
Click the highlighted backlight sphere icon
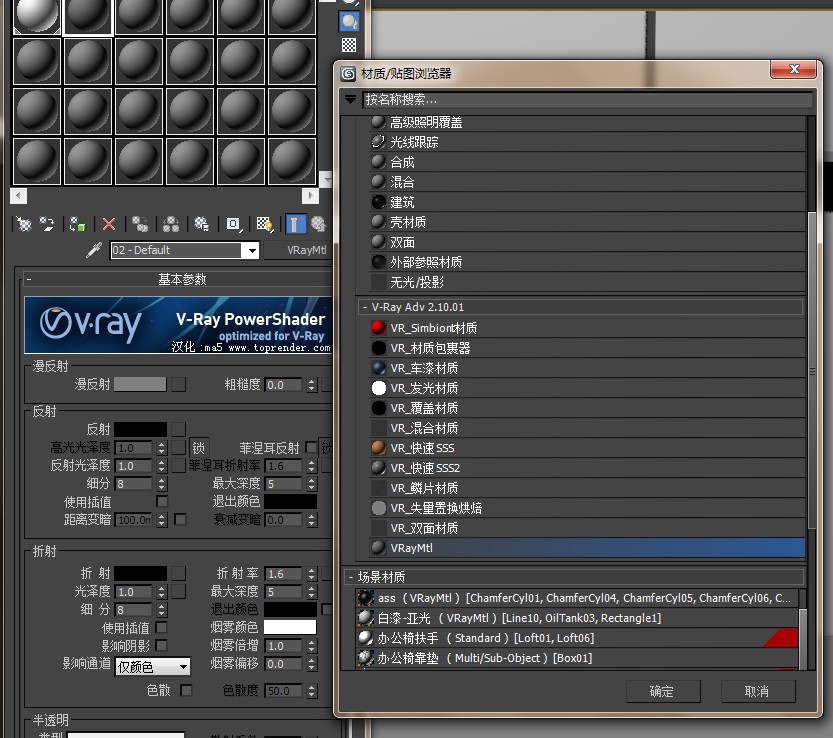click(x=349, y=21)
